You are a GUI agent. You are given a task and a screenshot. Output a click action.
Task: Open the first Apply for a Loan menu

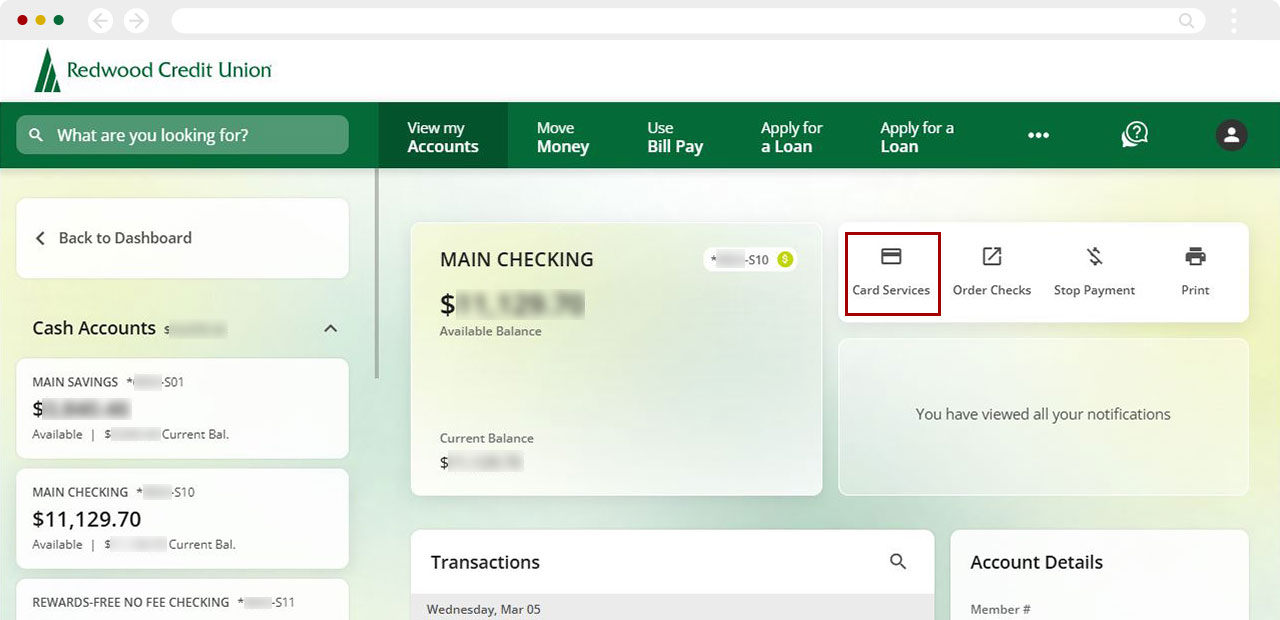(792, 136)
